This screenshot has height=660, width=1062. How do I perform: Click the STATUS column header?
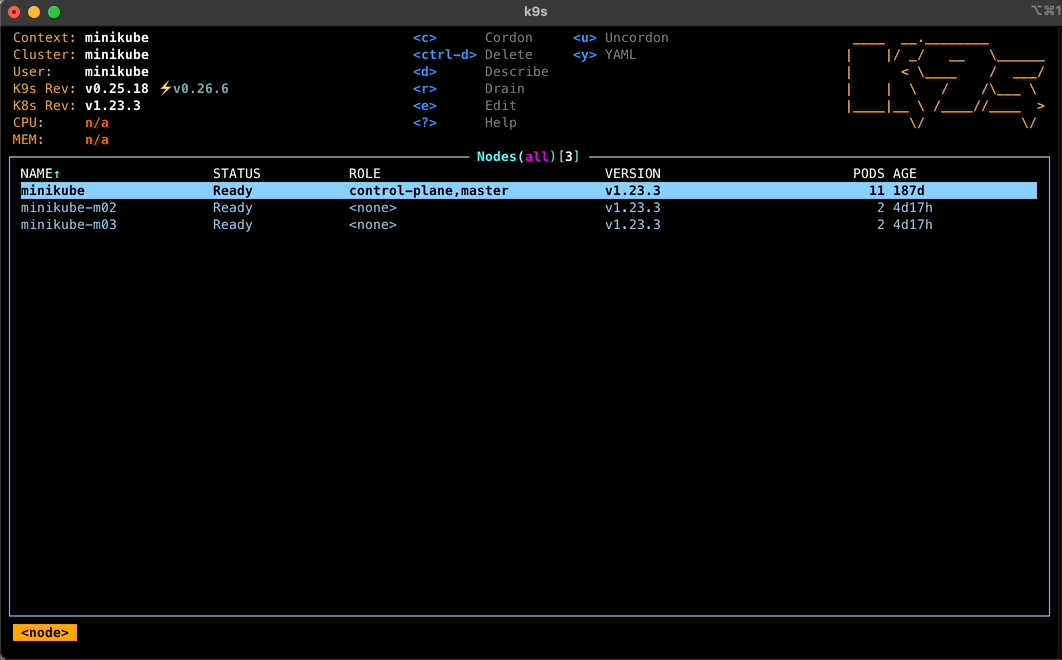(x=236, y=173)
